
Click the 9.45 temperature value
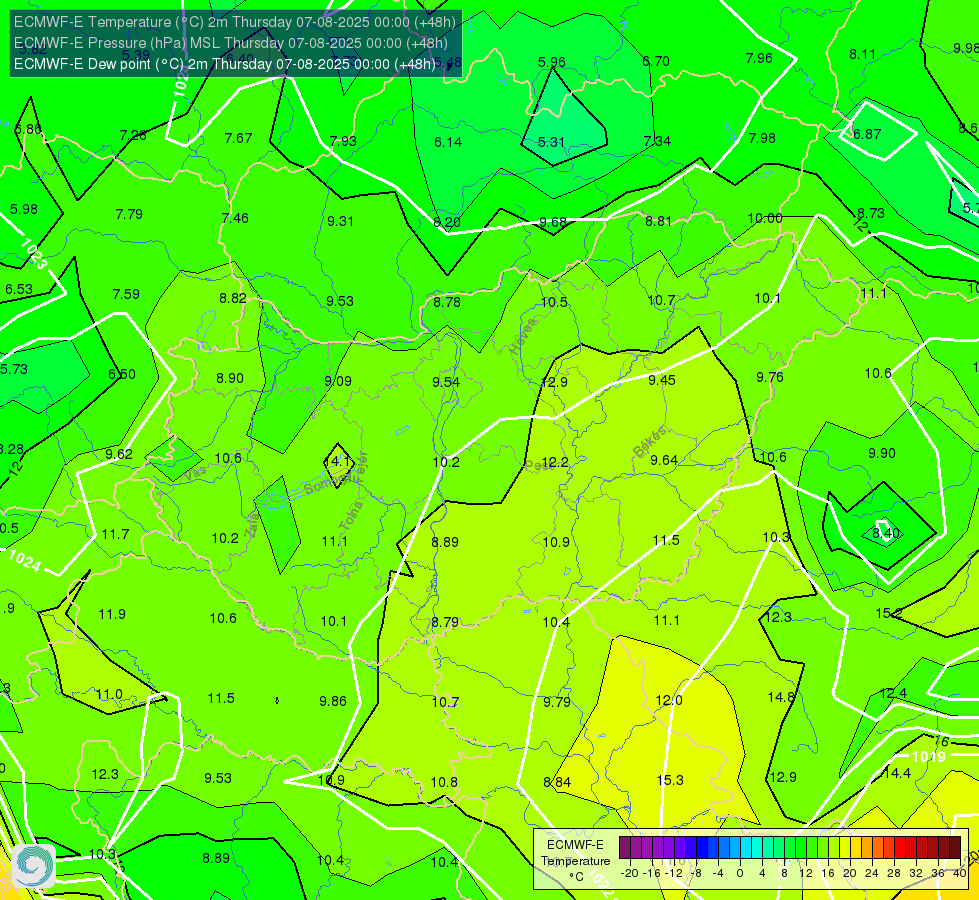(x=662, y=380)
